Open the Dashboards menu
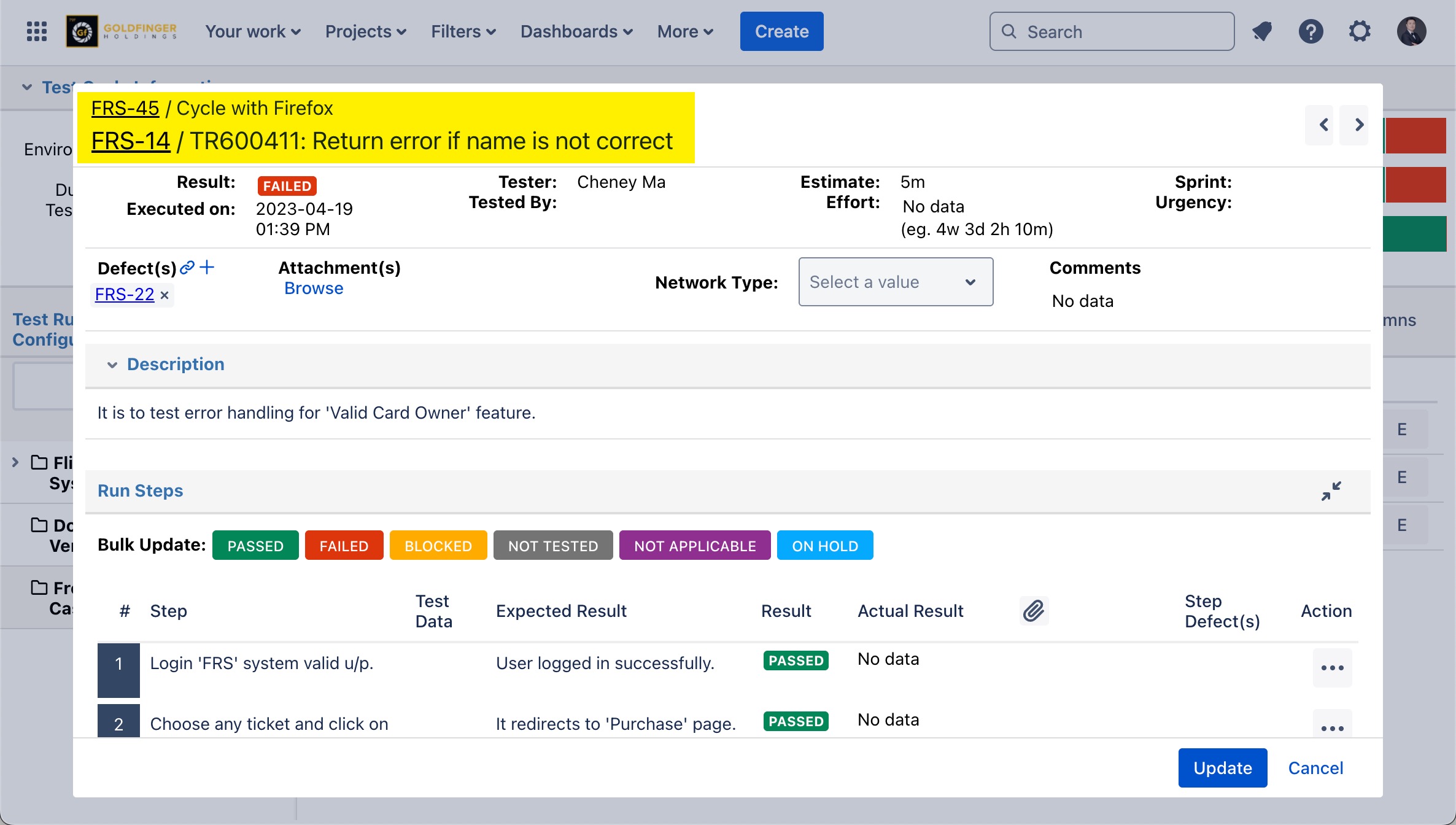 (576, 31)
